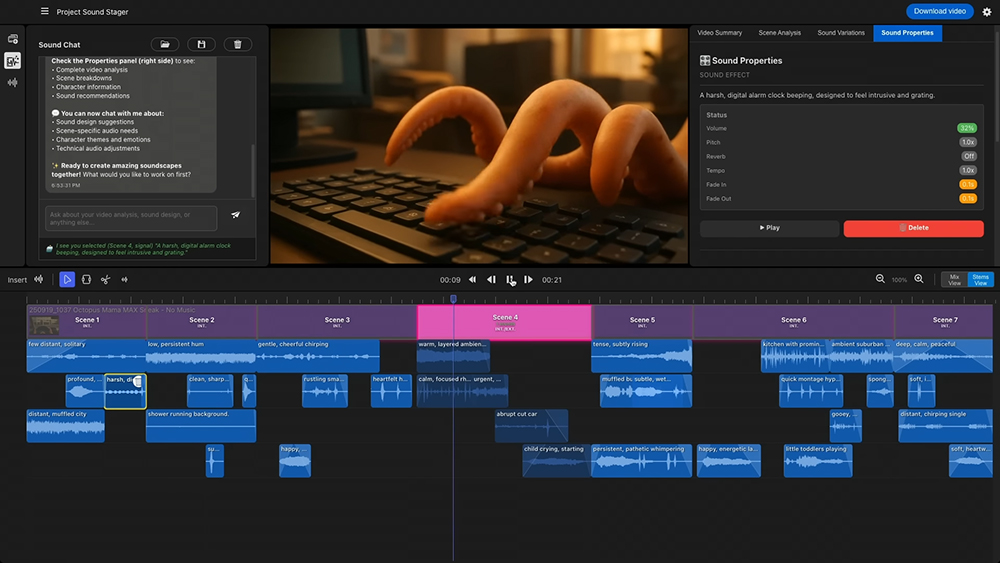
Task: Zoom in the timeline with magnifier plus
Action: [919, 279]
